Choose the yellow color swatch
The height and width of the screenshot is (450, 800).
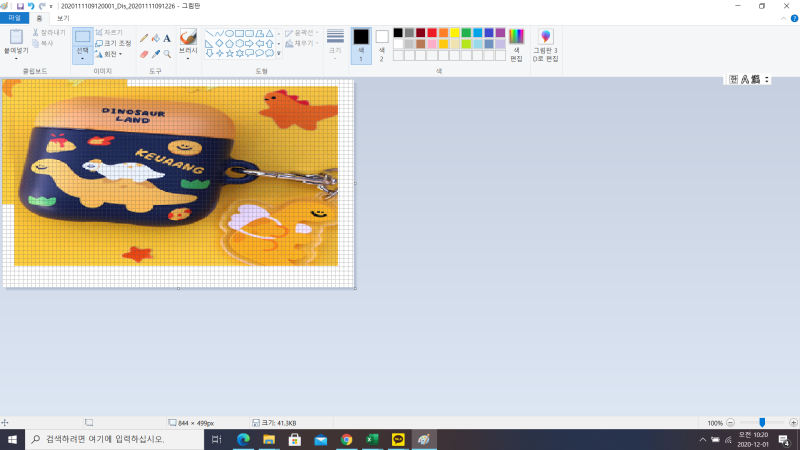point(455,33)
